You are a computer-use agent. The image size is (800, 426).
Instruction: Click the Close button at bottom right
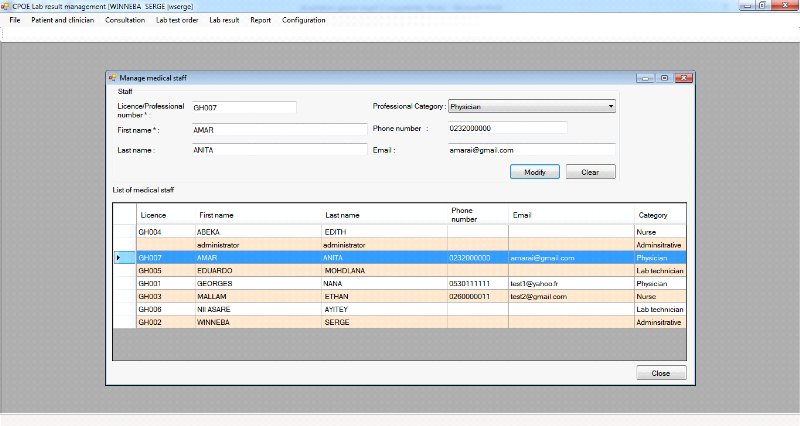click(661, 373)
